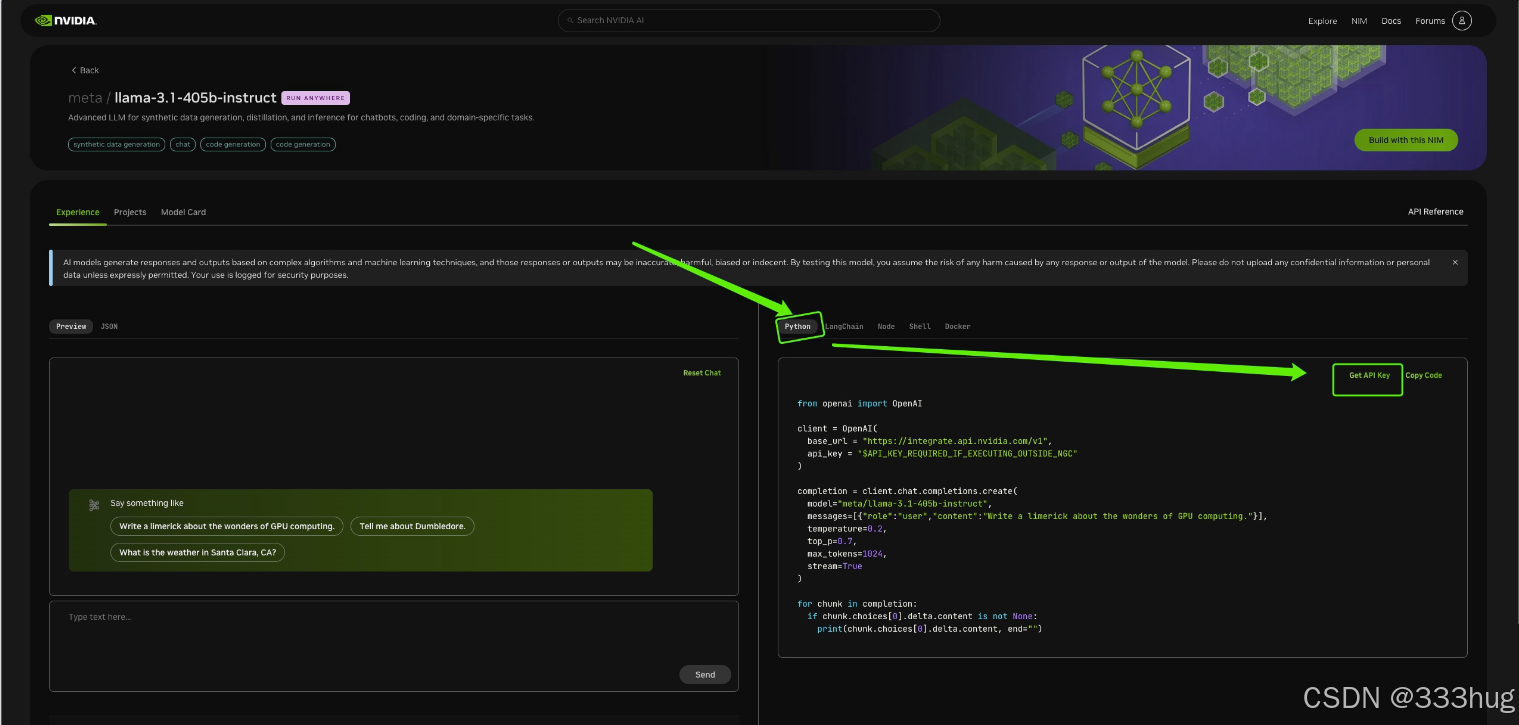The image size is (1519, 725).
Task: Click the RUN ANYWHERE badge
Action: click(x=315, y=98)
